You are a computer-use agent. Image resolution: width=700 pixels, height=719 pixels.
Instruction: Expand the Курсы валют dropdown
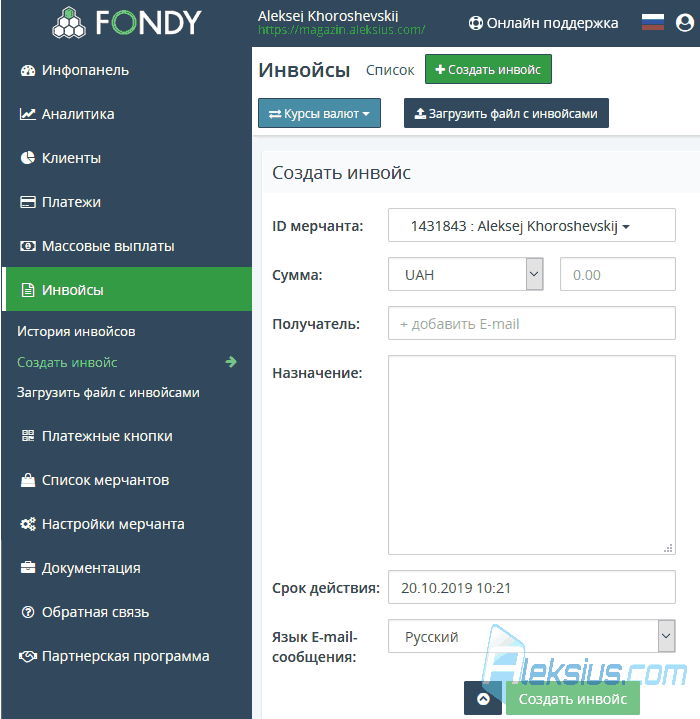tap(320, 113)
